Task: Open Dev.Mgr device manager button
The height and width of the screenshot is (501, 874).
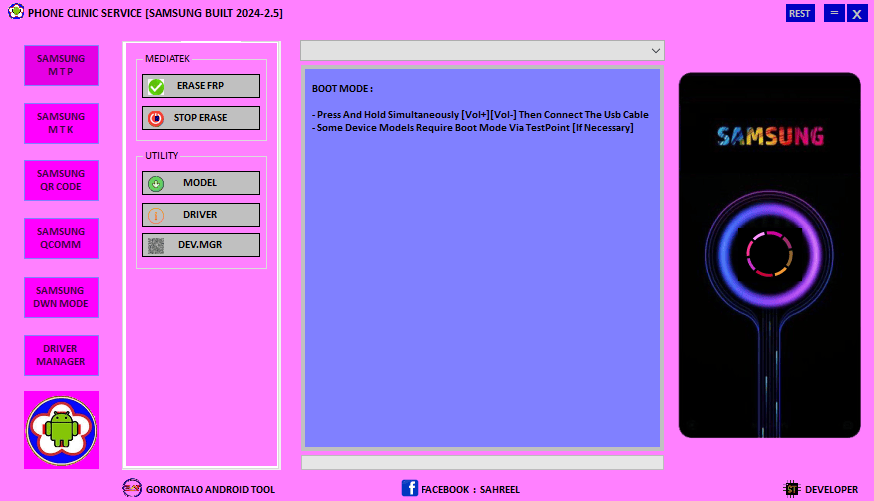Action: [201, 245]
